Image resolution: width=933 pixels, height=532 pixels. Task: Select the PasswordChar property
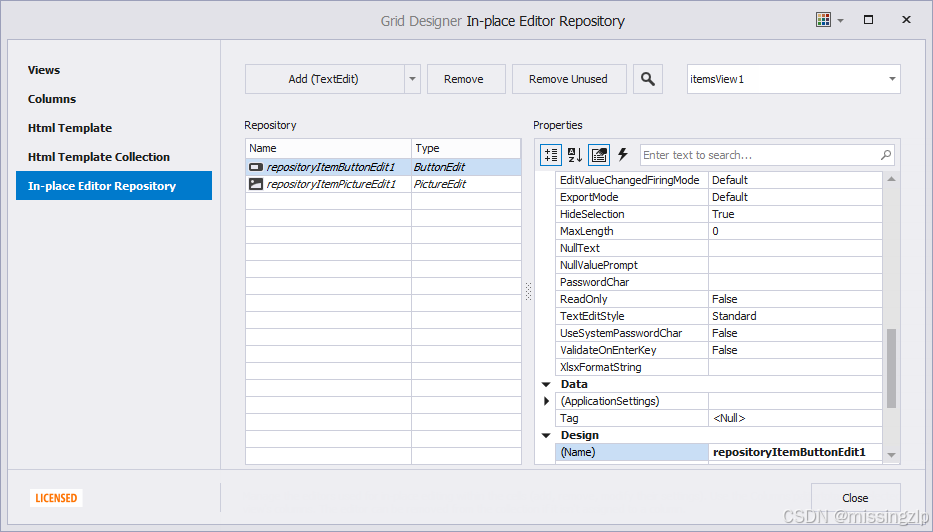[632, 282]
